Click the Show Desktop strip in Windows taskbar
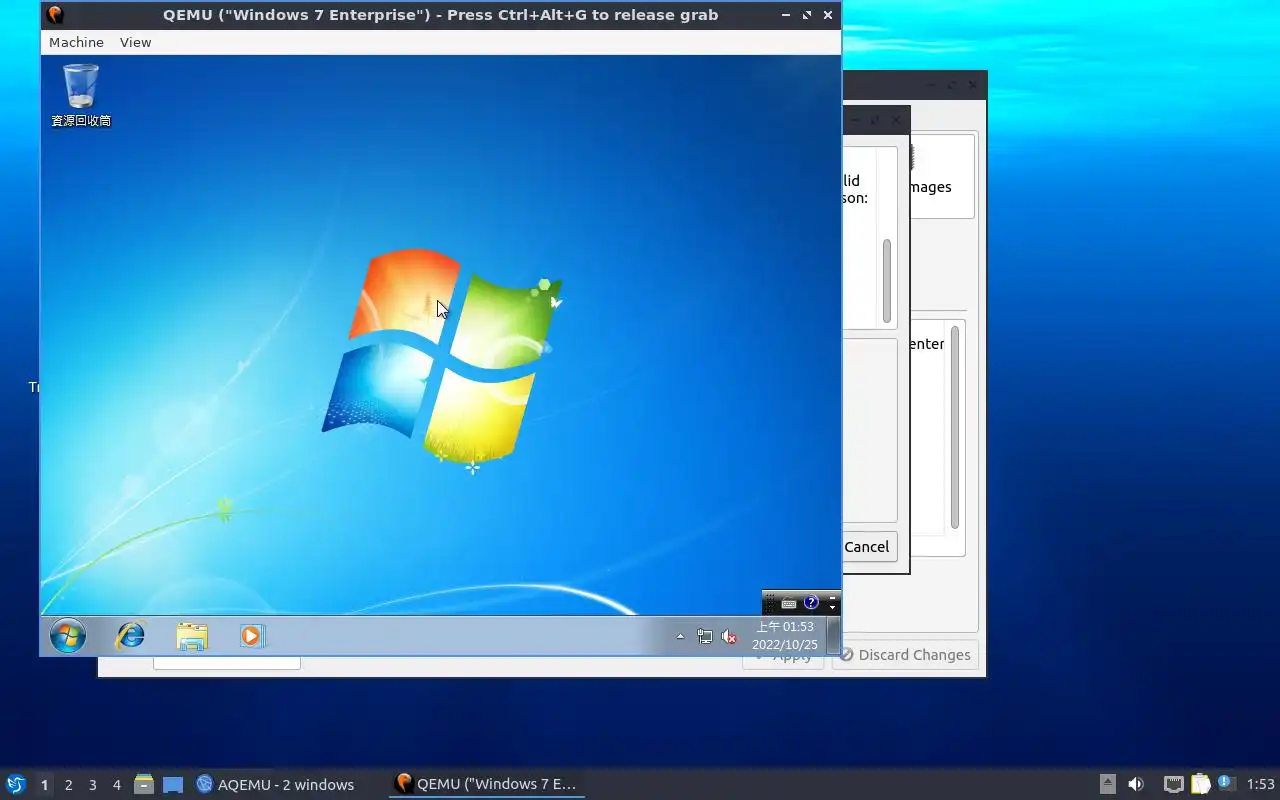The height and width of the screenshot is (800, 1280). tap(833, 636)
